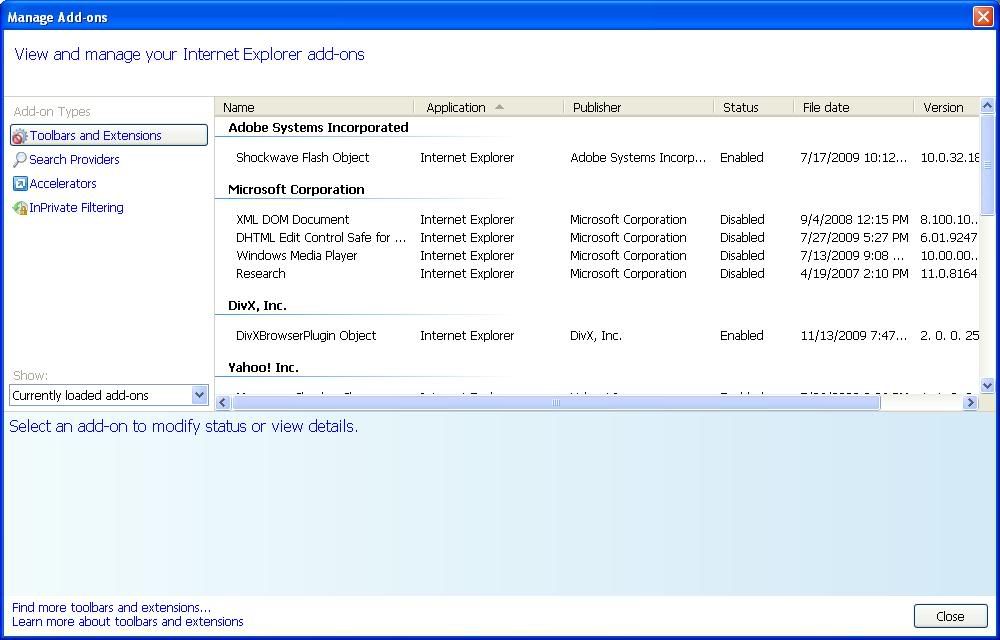The image size is (1000, 640).
Task: Open Learn more about toolbars and extensions
Action: (128, 622)
